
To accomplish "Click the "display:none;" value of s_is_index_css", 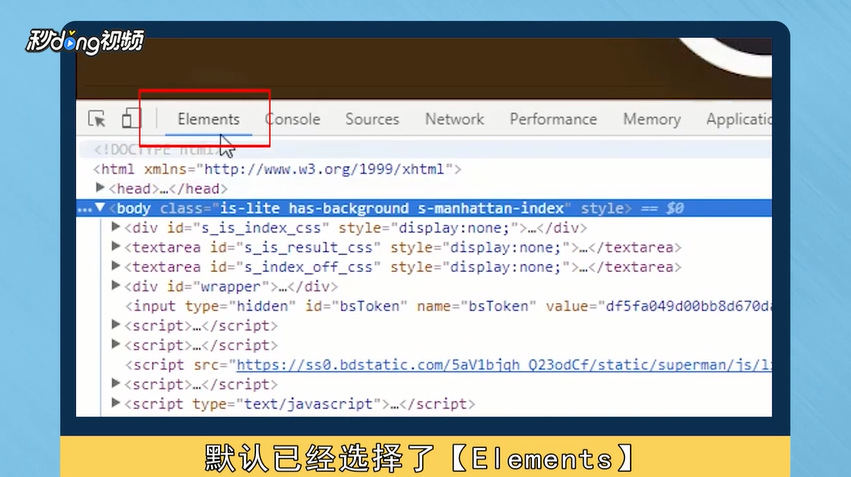I will click(x=454, y=228).
